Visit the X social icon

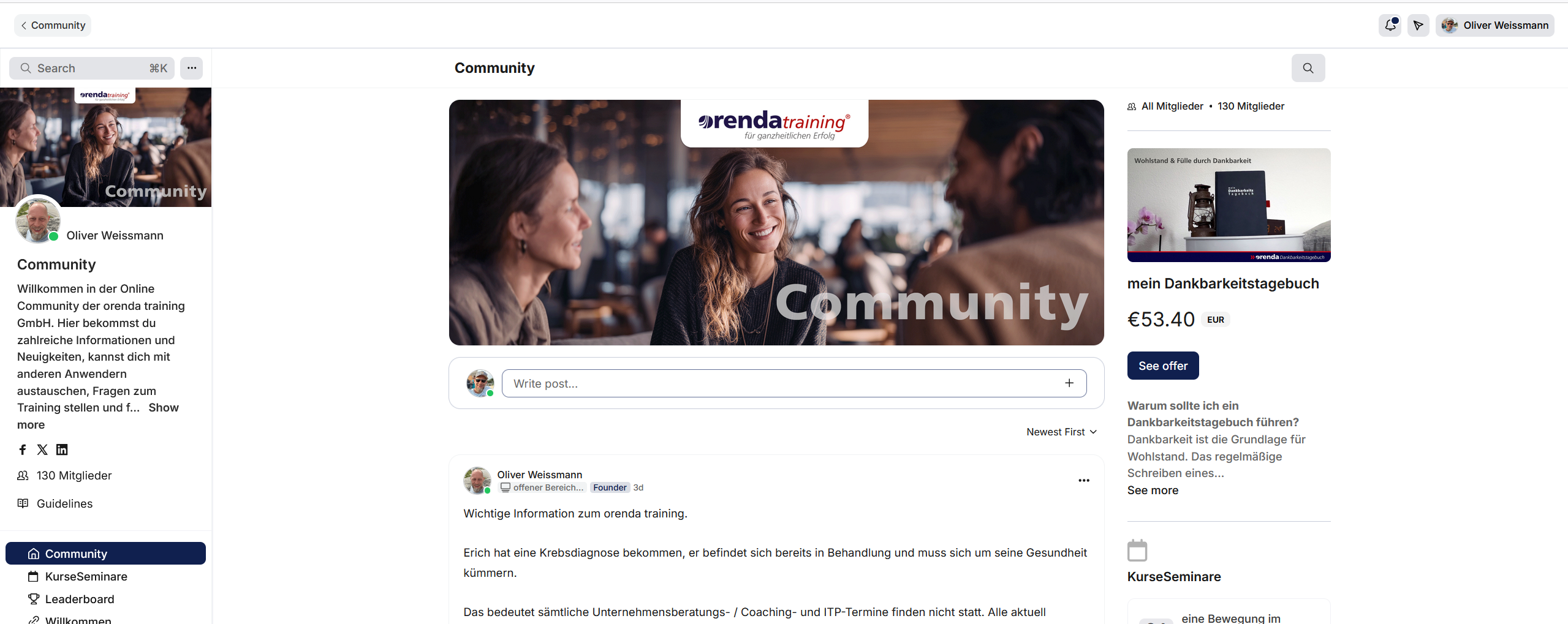42,449
